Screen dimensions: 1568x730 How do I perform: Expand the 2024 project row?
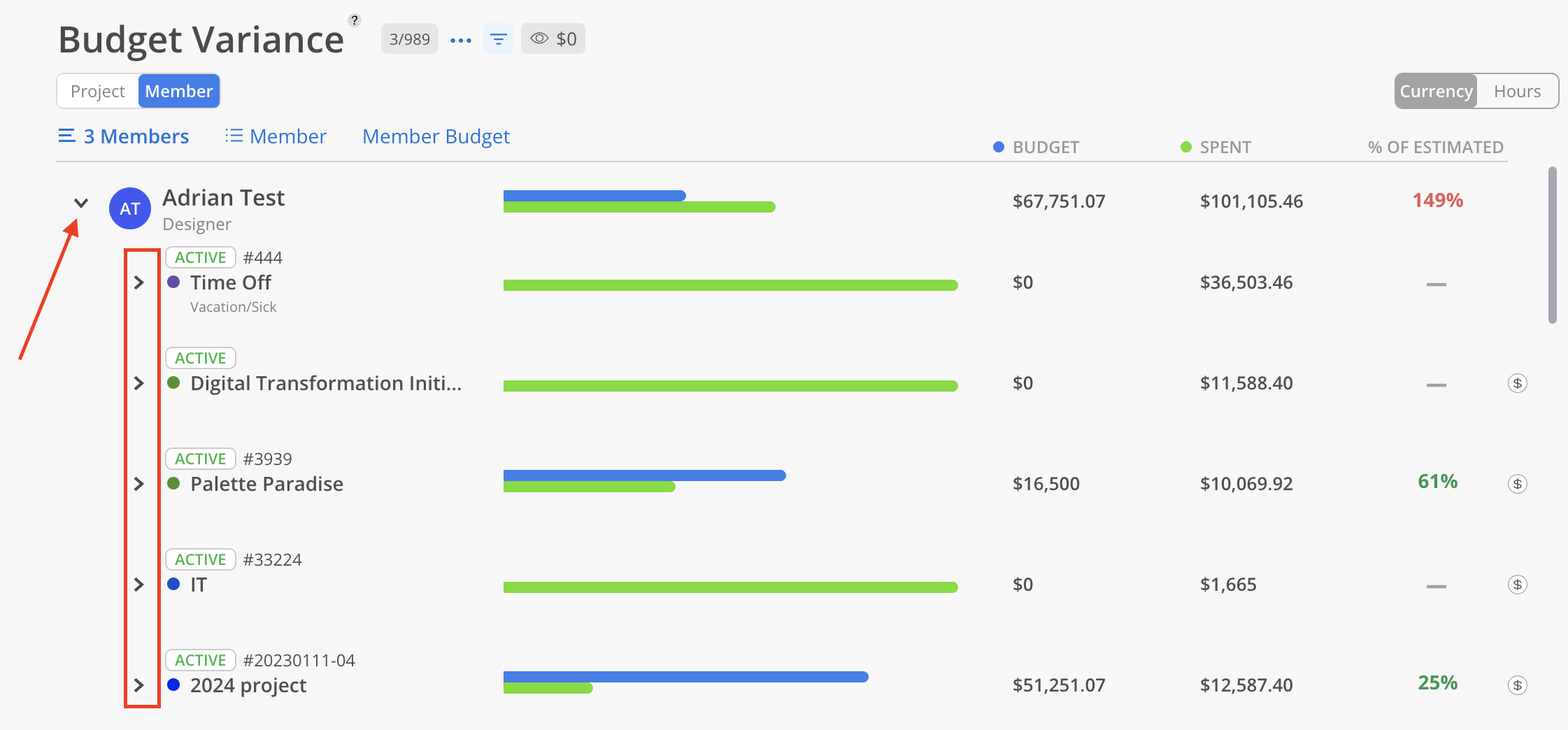[x=139, y=685]
